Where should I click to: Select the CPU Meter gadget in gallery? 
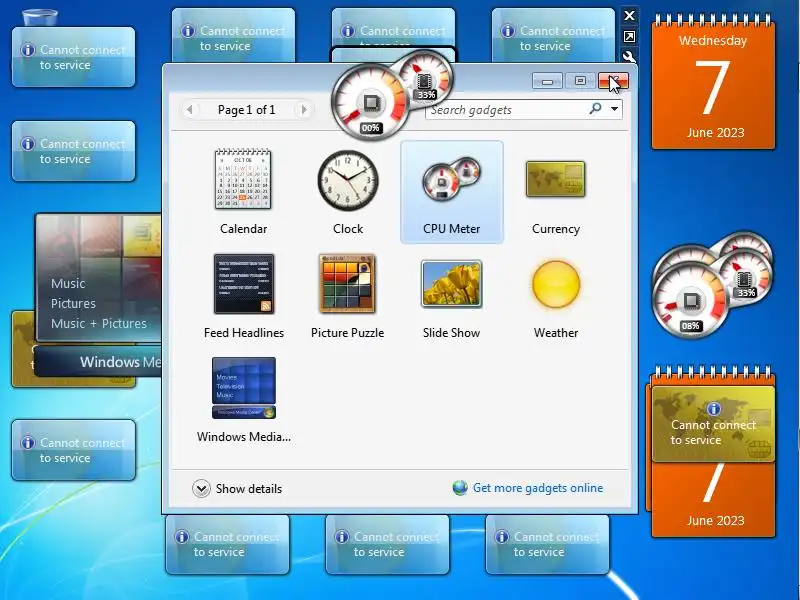click(452, 192)
